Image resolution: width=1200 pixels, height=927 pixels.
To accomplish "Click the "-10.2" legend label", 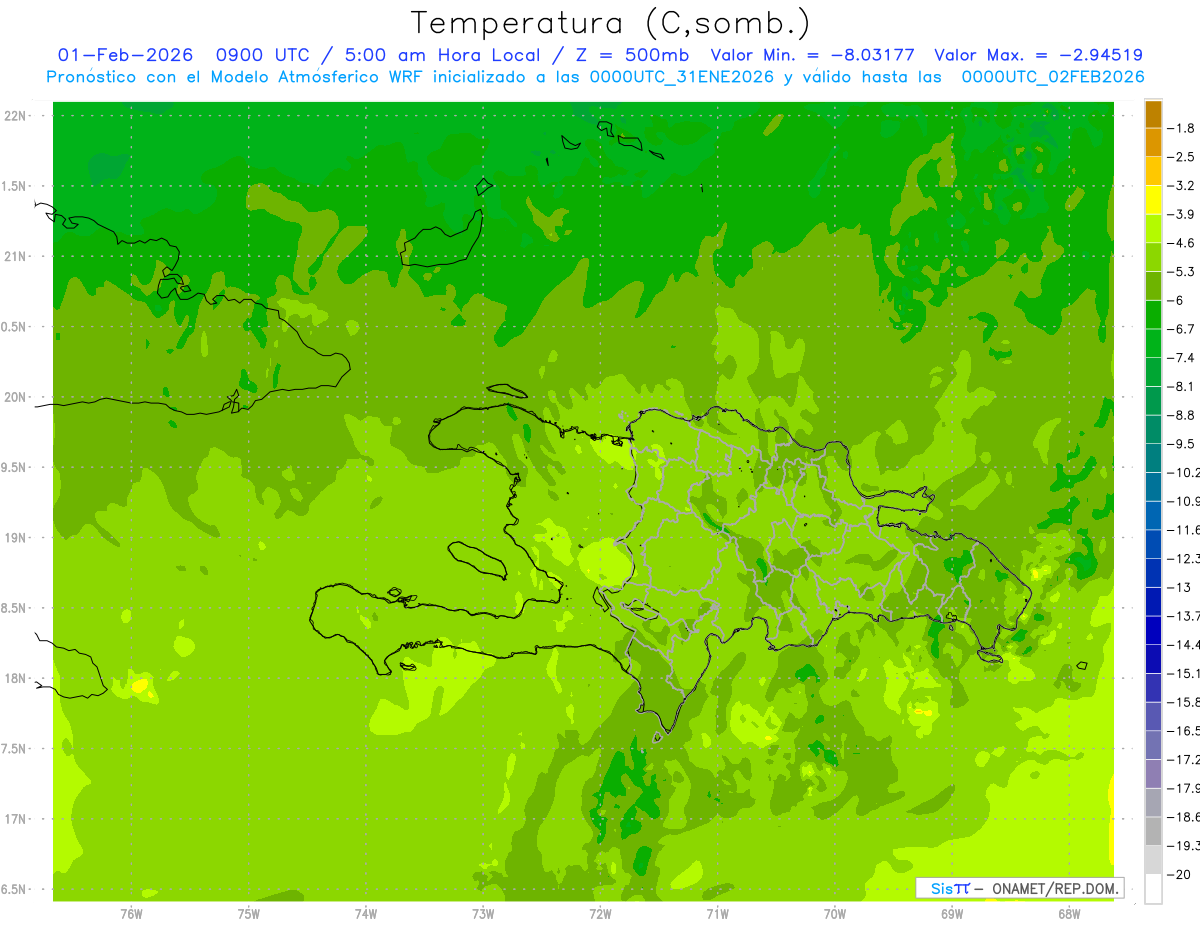I will pos(1184,472).
